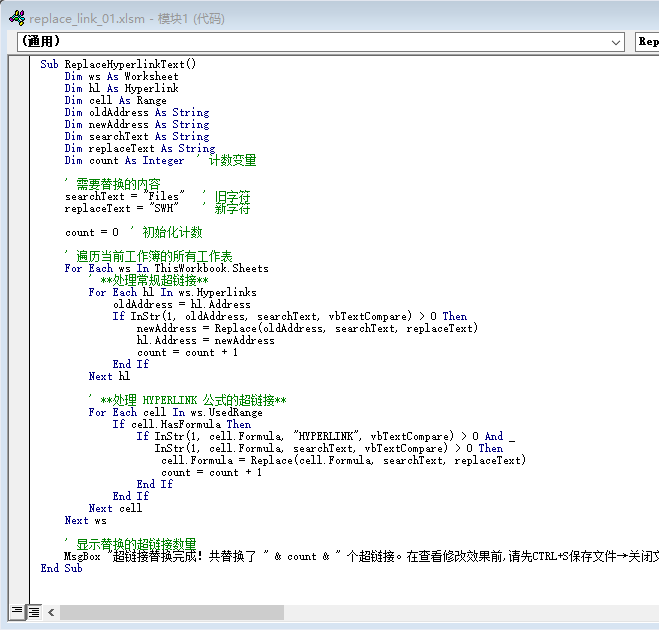
Task: Click the horizontal scrollbar thumb
Action: pos(172,612)
